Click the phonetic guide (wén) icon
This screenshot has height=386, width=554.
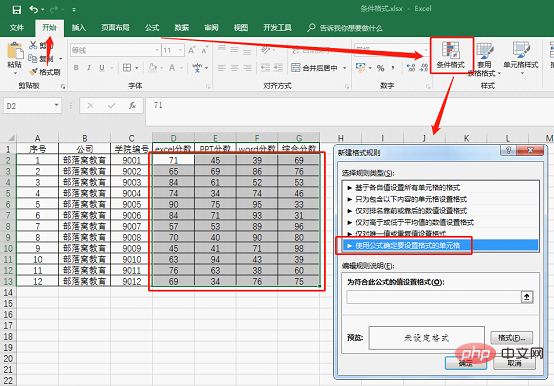point(197,67)
